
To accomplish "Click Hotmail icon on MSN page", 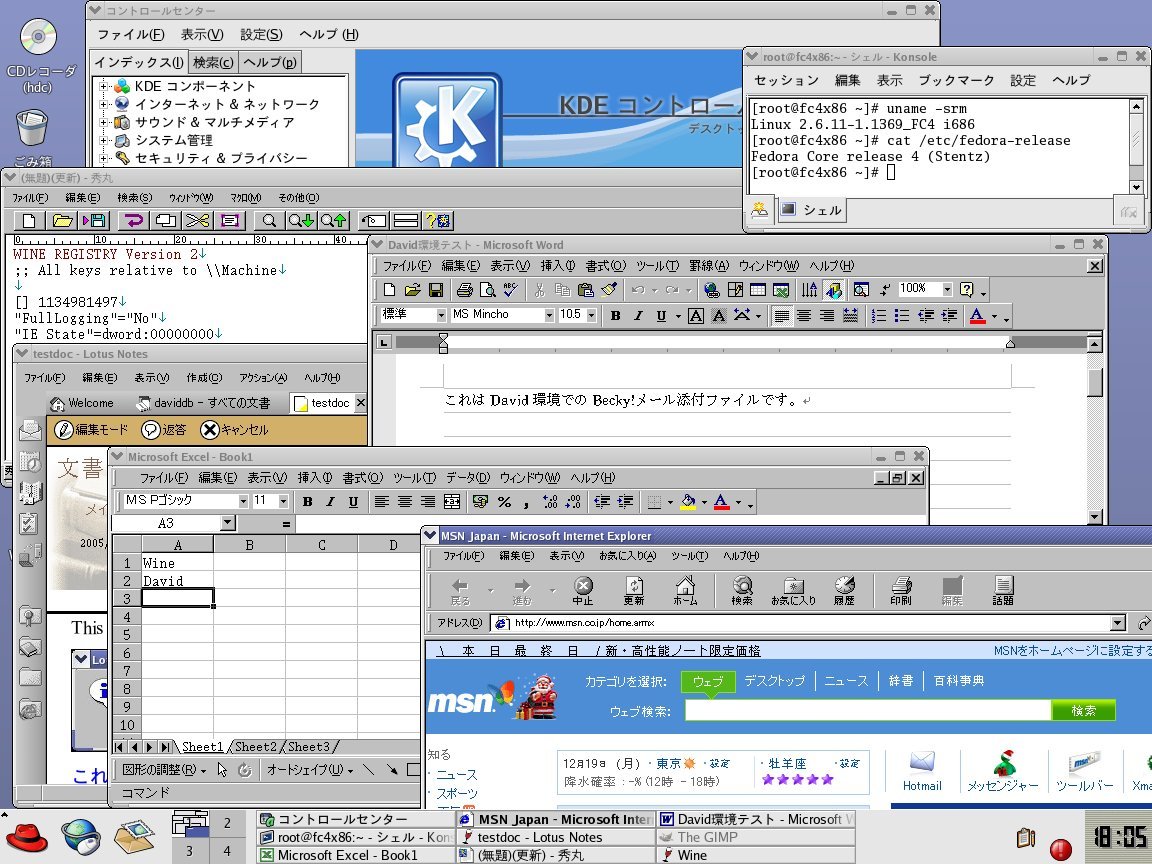I will [x=921, y=771].
